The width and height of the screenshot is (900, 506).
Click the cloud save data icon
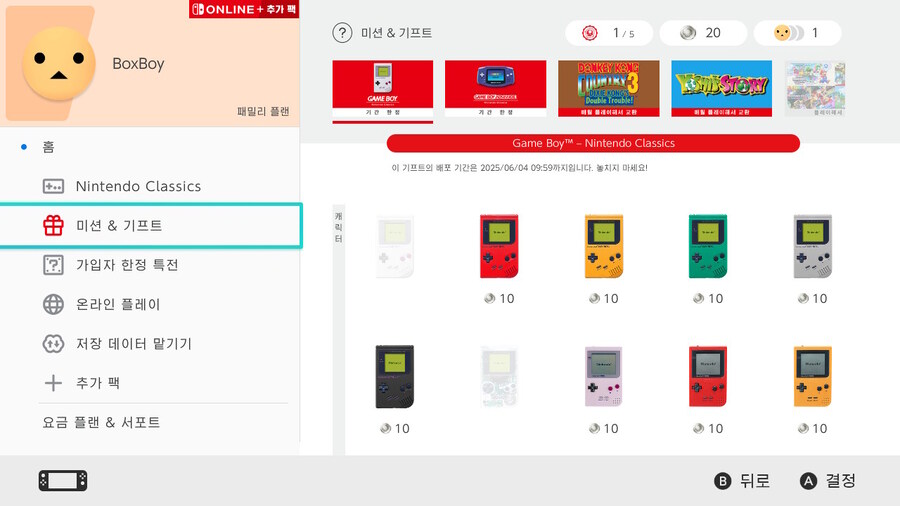pos(53,344)
